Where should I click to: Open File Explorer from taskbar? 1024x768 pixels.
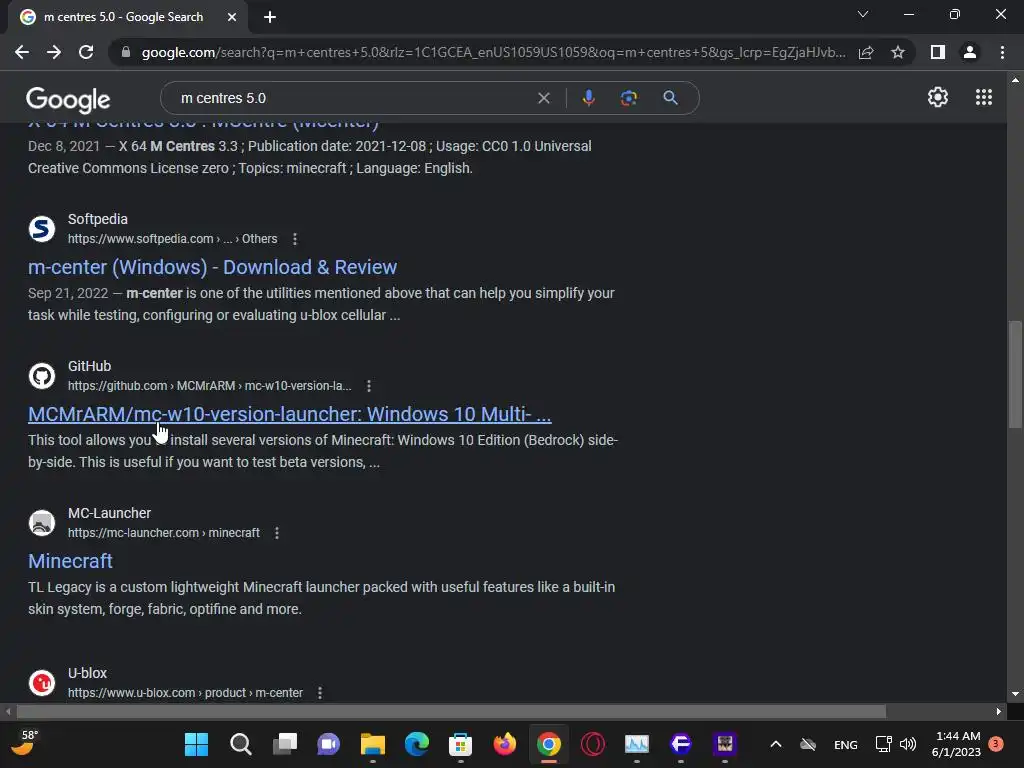373,744
